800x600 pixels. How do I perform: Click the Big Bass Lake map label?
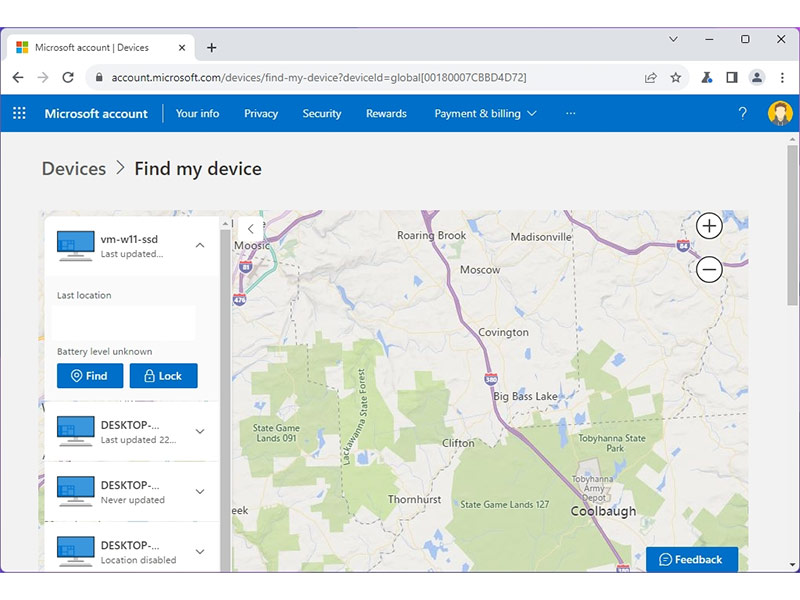coord(525,396)
